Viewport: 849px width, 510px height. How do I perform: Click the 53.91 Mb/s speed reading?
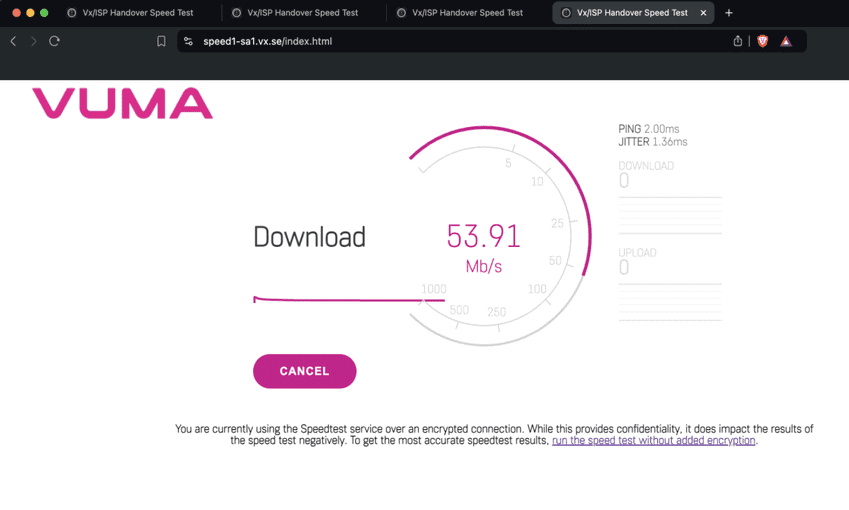click(x=483, y=237)
